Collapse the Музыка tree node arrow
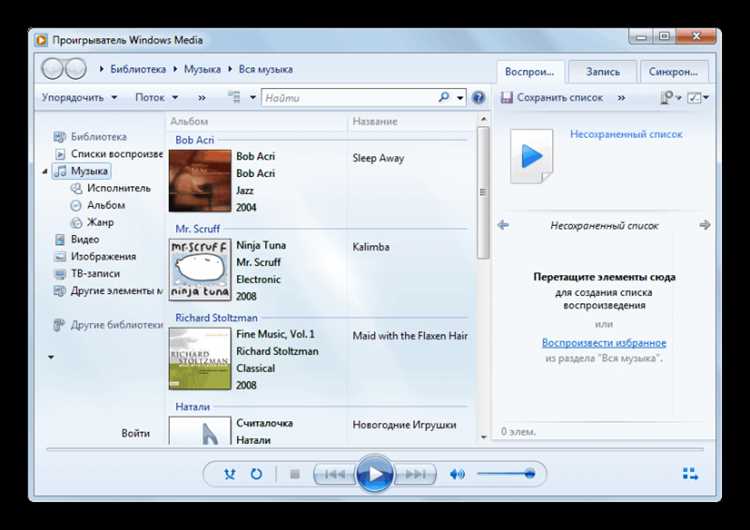 click(x=45, y=171)
